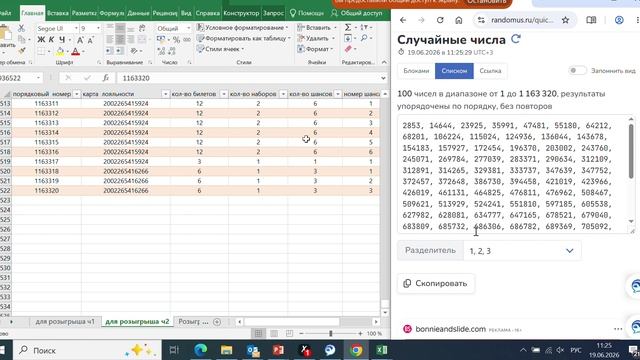This screenshot has height=360, width=640.
Task: Decrease font size with small A icon
Action: coord(90,40)
